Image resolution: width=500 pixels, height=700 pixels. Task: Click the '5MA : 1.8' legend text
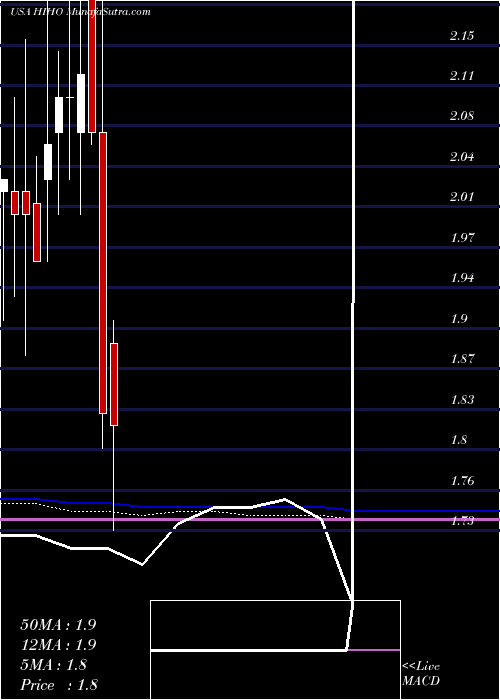(x=54, y=665)
